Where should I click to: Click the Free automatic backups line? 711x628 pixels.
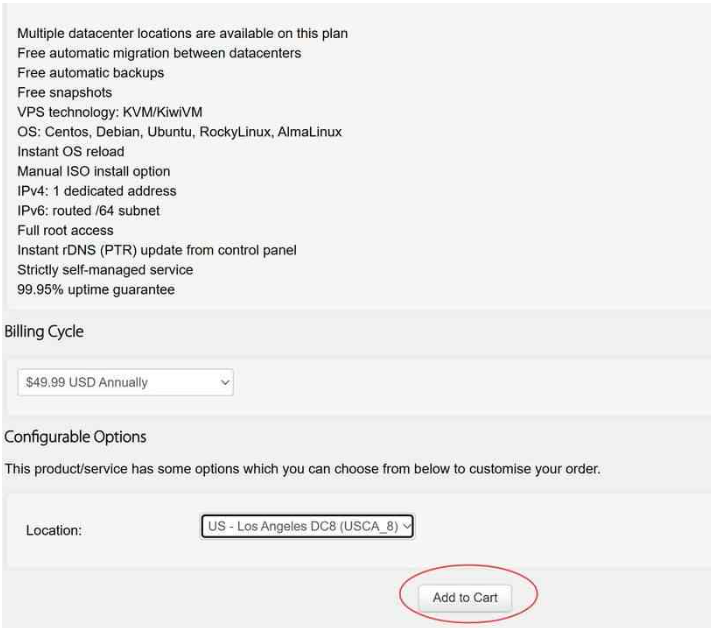[x=91, y=73]
